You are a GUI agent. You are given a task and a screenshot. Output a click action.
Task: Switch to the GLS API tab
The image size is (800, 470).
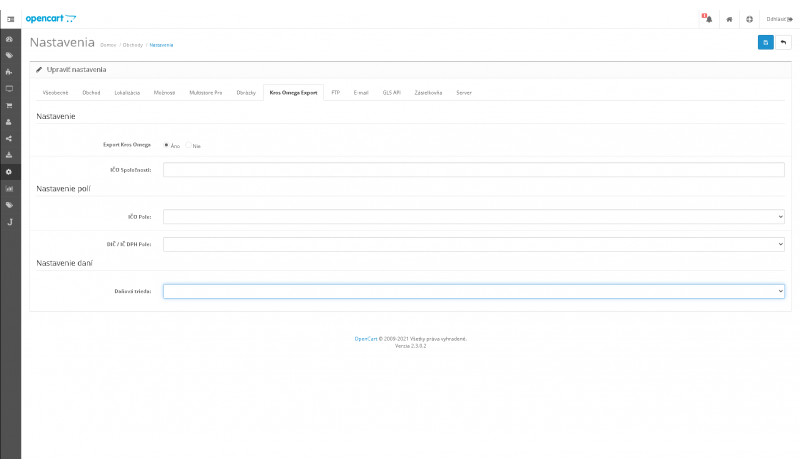[391, 93]
